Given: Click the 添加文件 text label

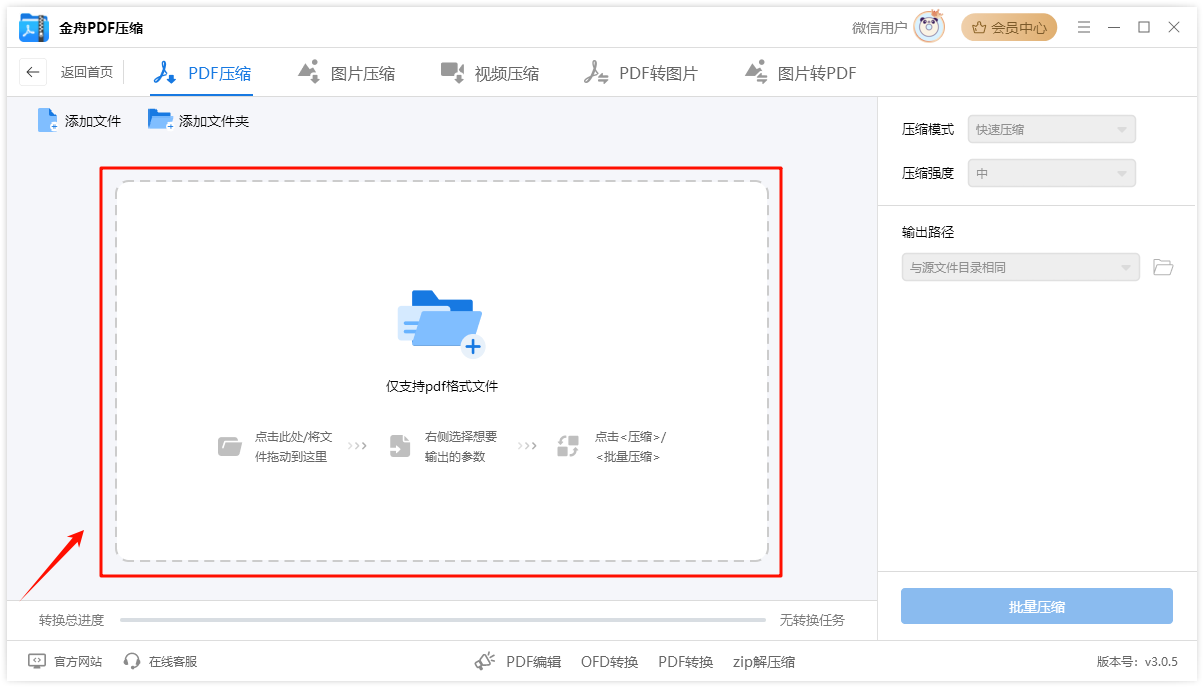Looking at the screenshot, I should tap(93, 121).
